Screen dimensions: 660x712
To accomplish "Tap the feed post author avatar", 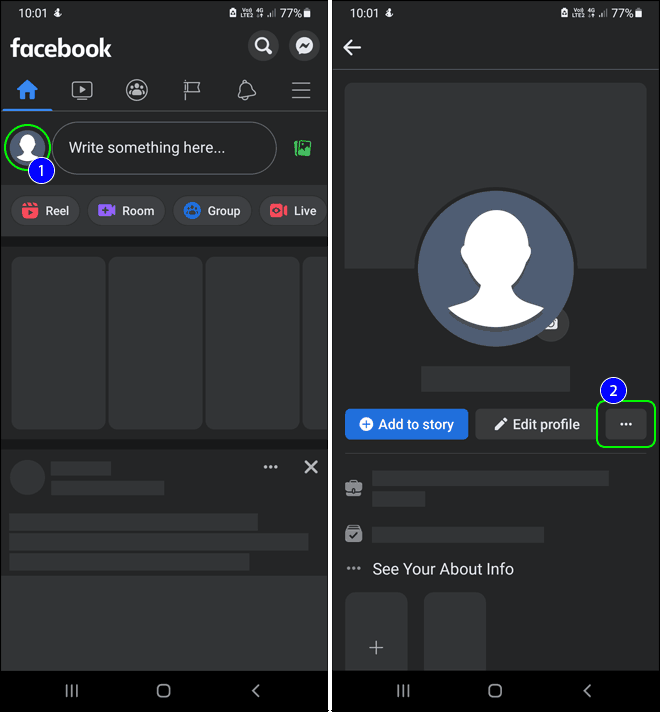I will (x=28, y=477).
